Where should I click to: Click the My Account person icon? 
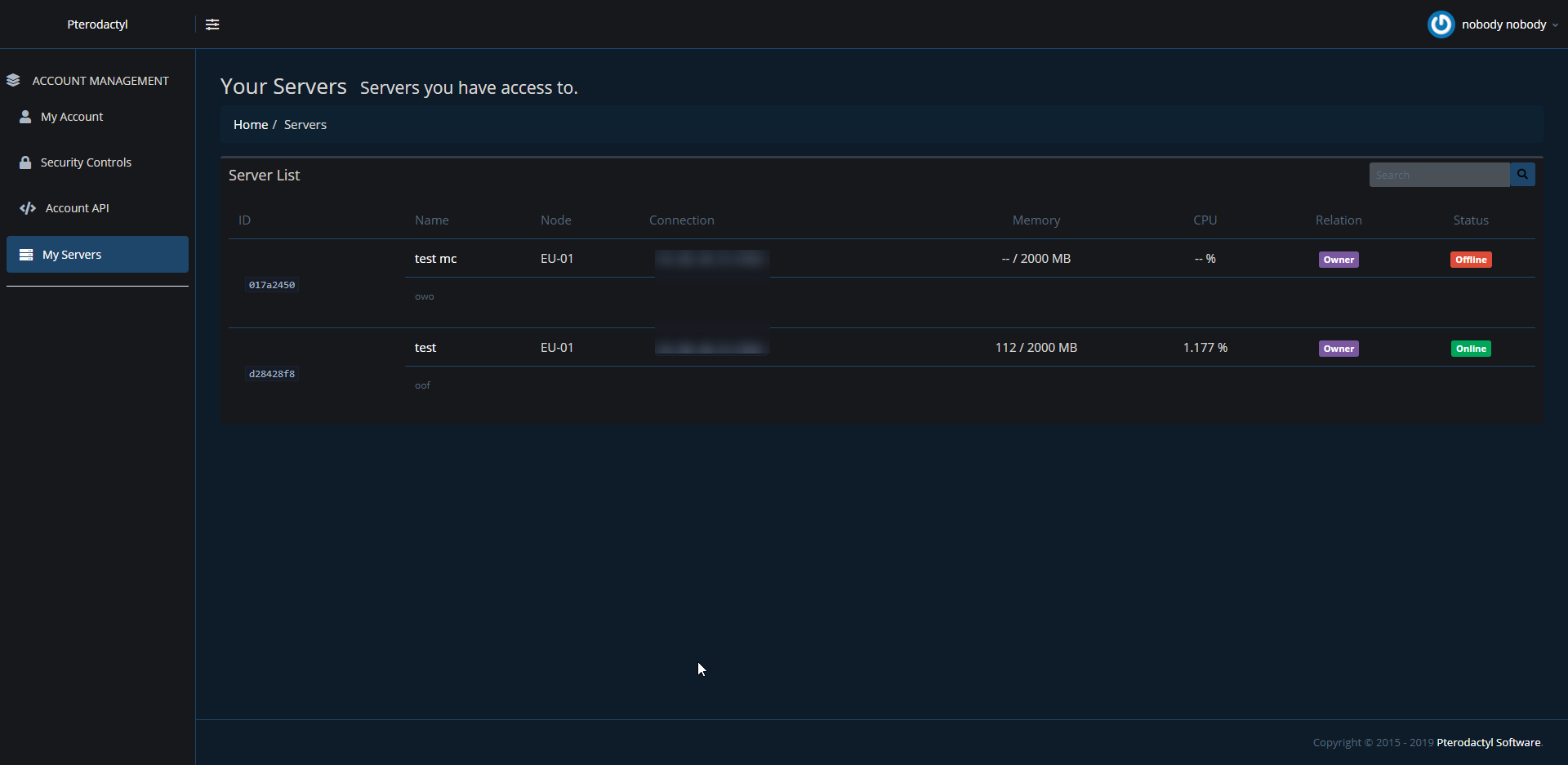click(x=25, y=117)
